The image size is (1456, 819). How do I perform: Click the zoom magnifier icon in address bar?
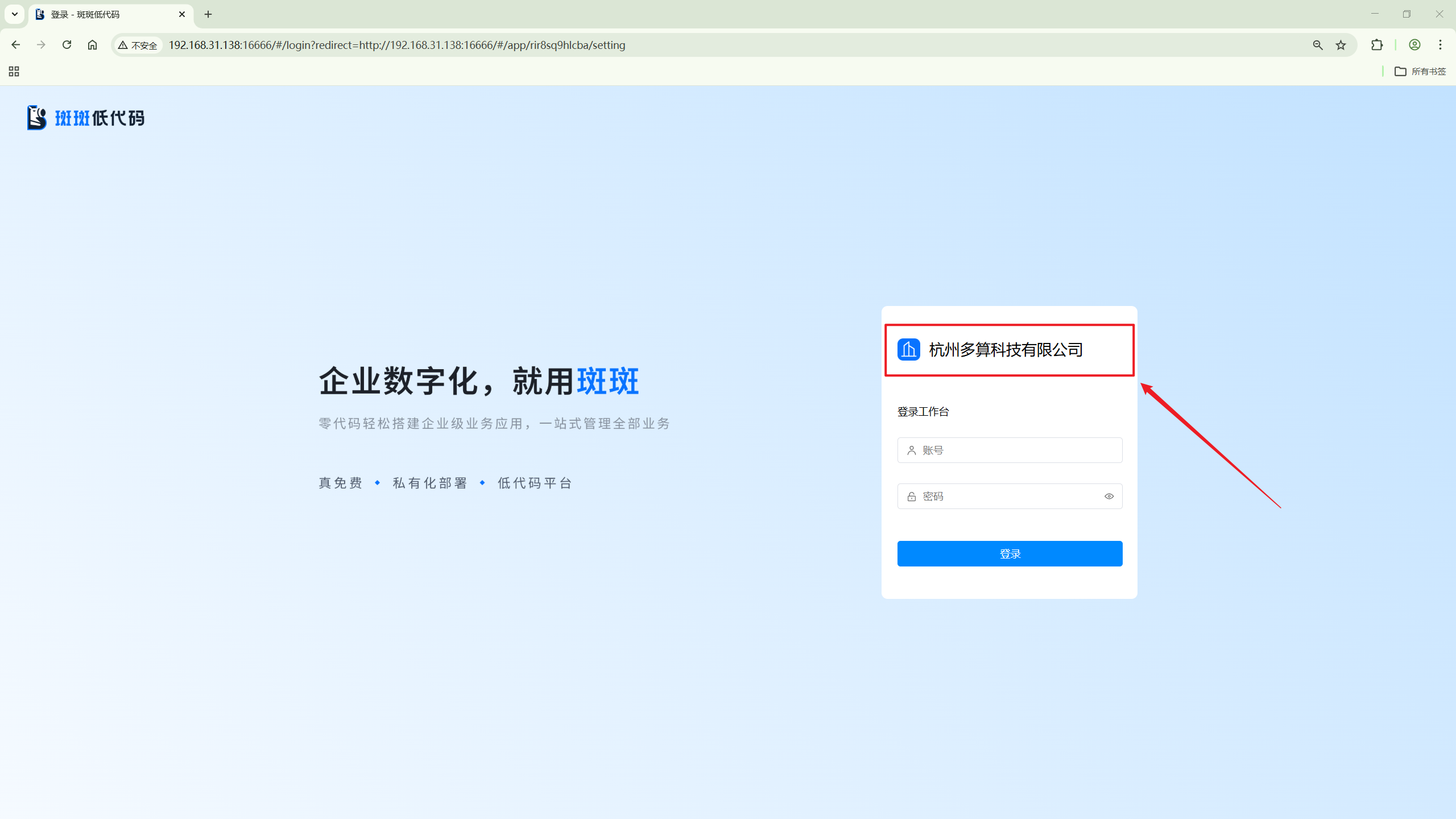(1317, 45)
